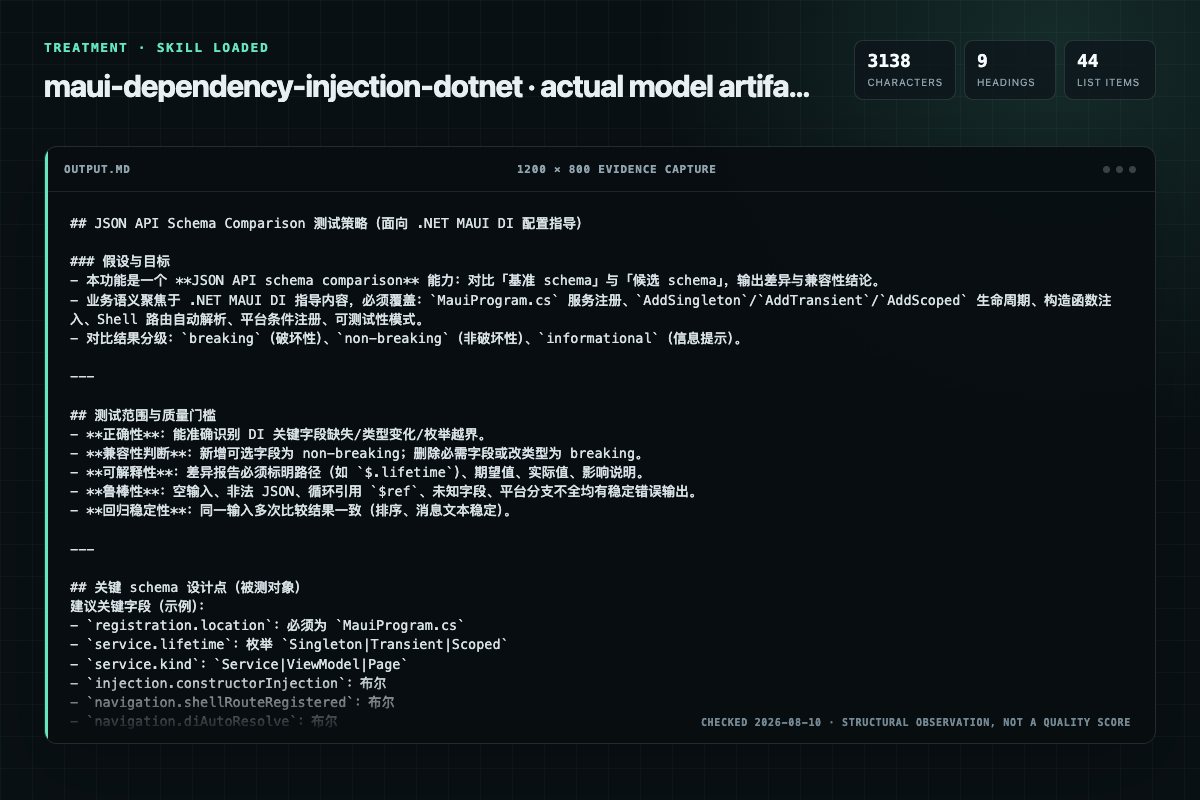The height and width of the screenshot is (800, 1200).
Task: Click the maui-dependency-injection-dotnet title
Action: point(427,87)
